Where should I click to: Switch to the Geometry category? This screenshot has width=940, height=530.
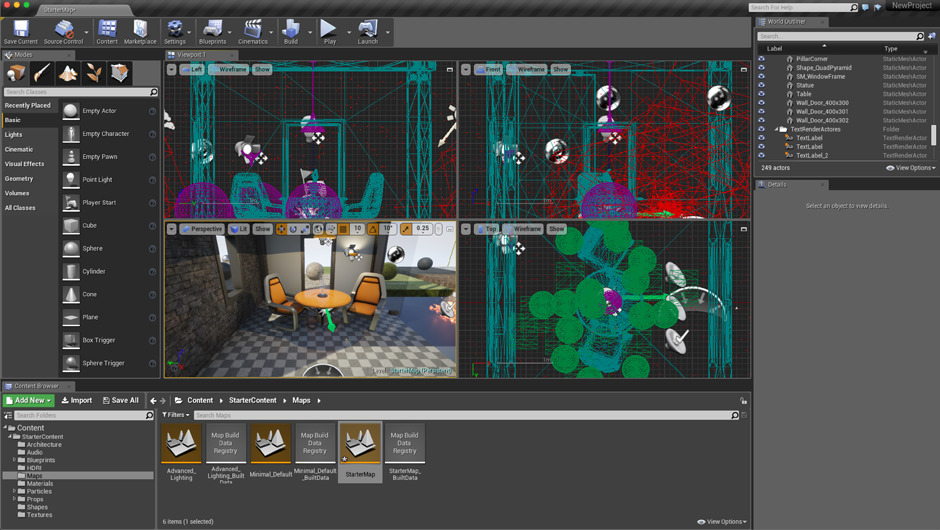[19, 178]
